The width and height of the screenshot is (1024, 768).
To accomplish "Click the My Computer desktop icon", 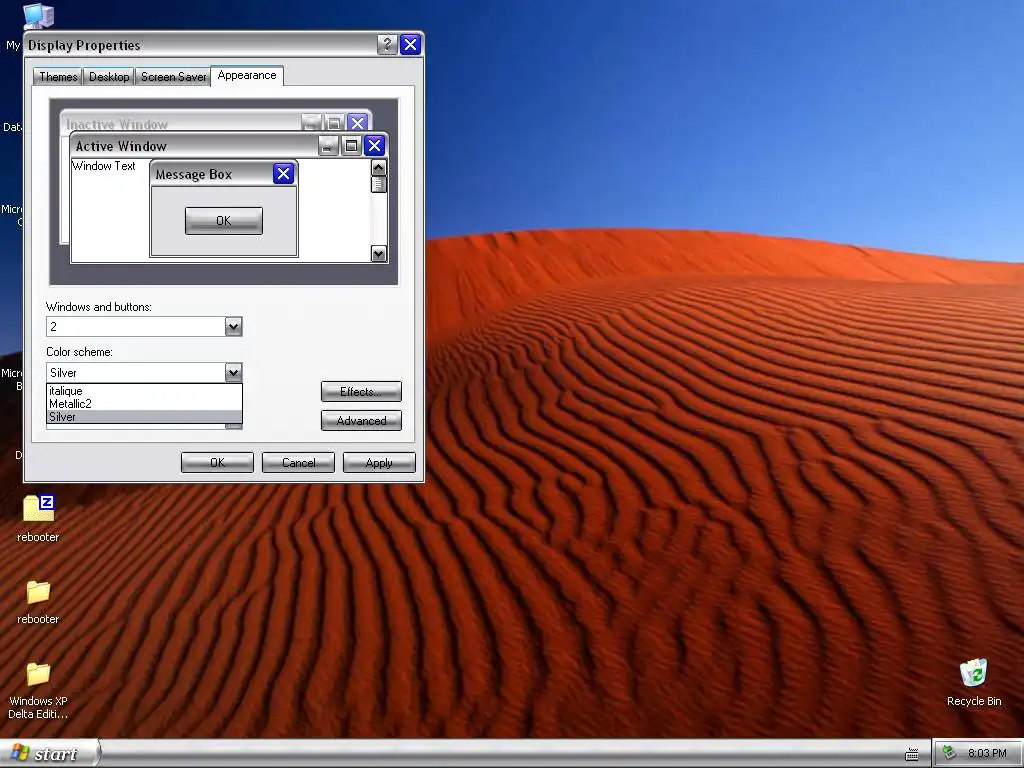I will click(x=38, y=16).
